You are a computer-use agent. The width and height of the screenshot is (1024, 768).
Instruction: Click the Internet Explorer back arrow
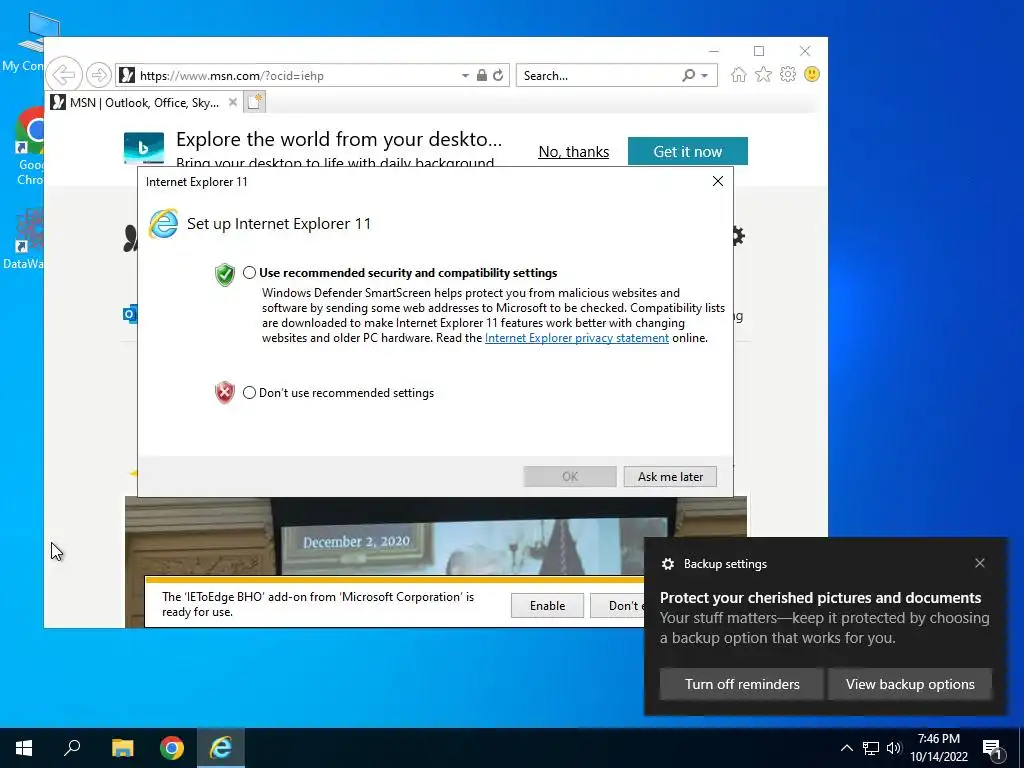pyautogui.click(x=64, y=75)
